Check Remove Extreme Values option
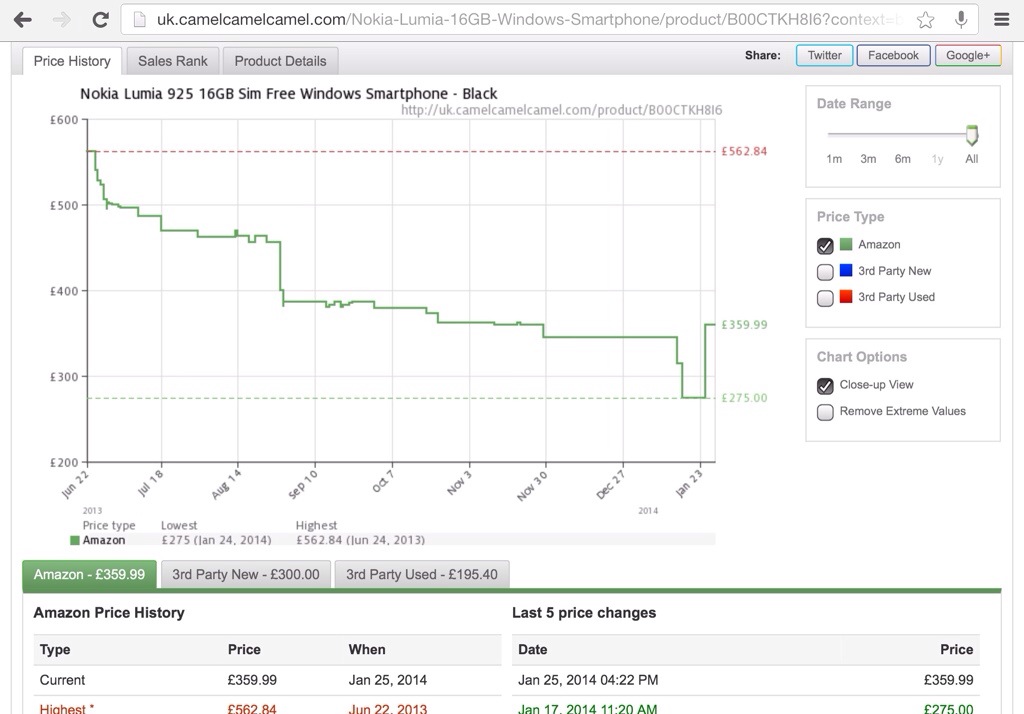 825,411
